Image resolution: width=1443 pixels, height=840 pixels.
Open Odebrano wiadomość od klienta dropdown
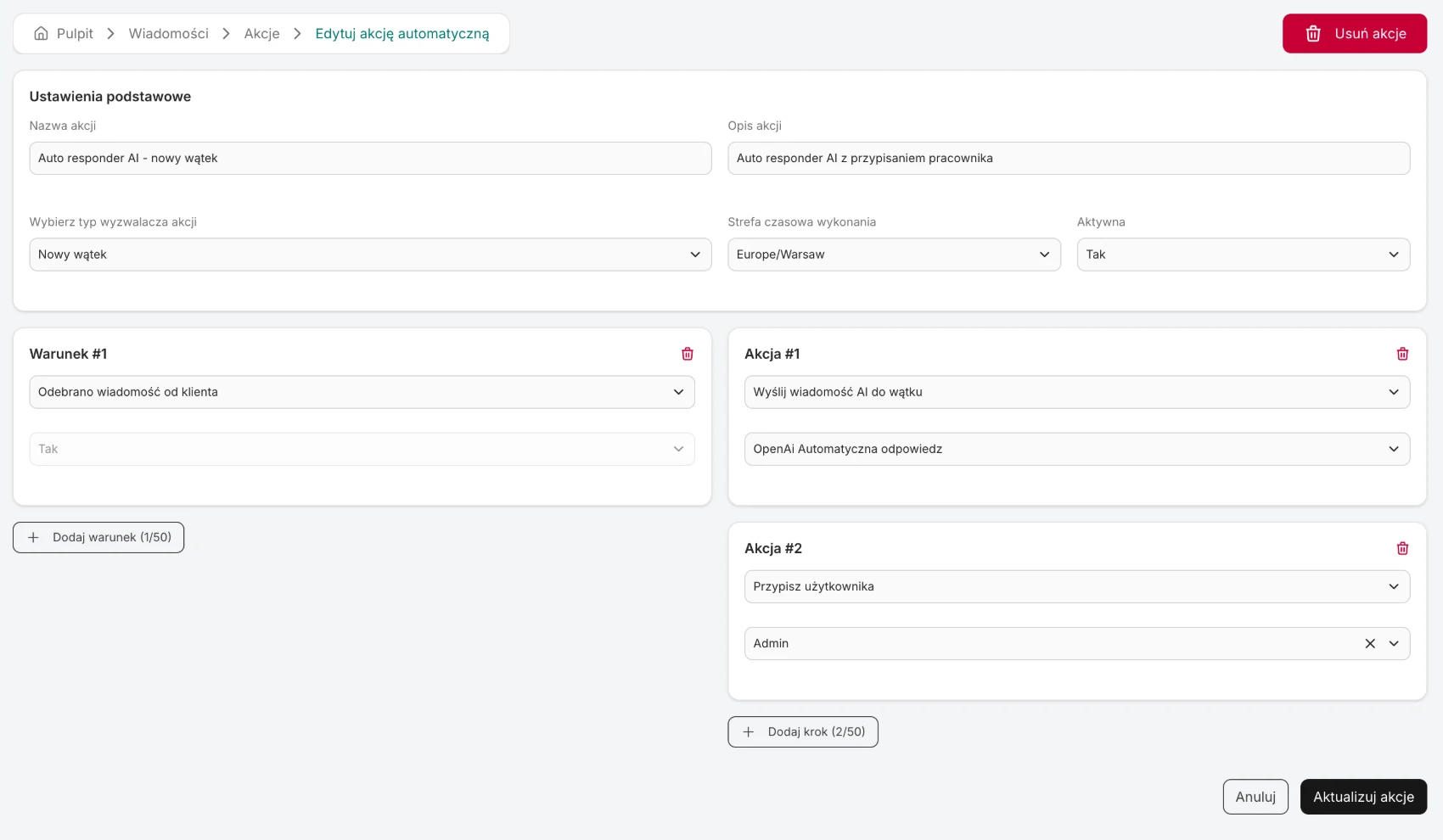click(x=362, y=392)
